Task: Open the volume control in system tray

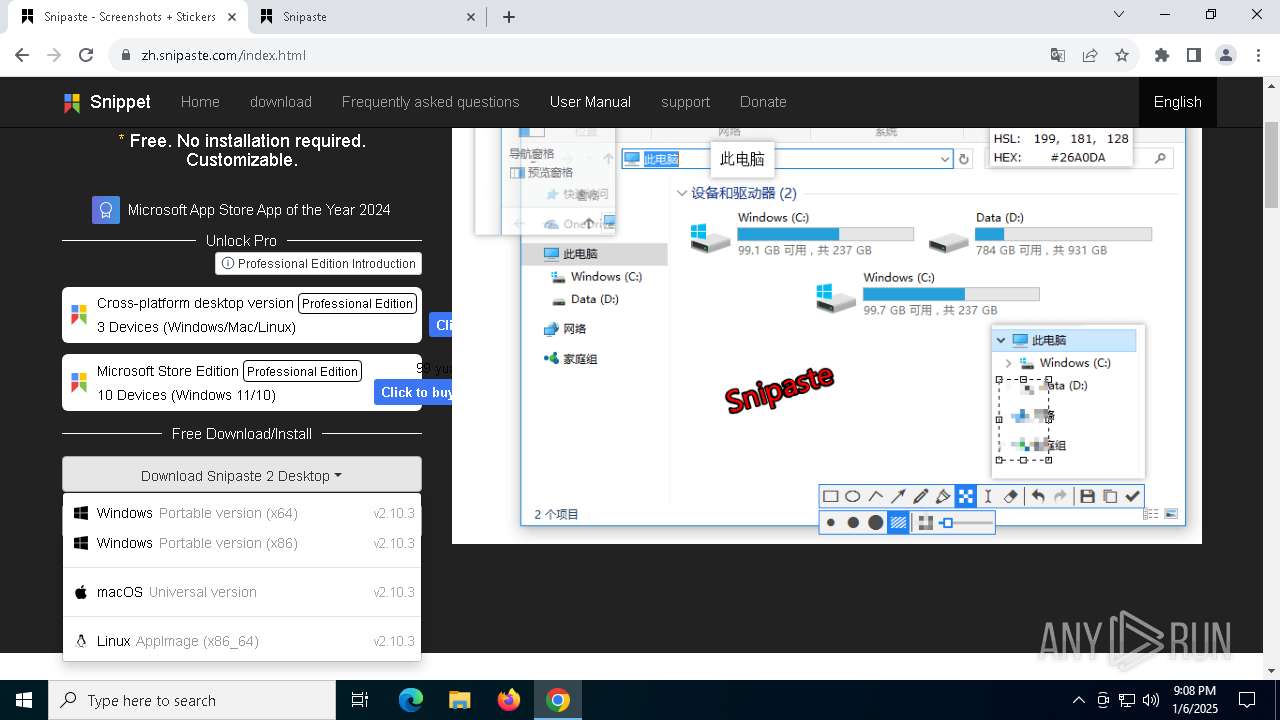Action: [1151, 700]
